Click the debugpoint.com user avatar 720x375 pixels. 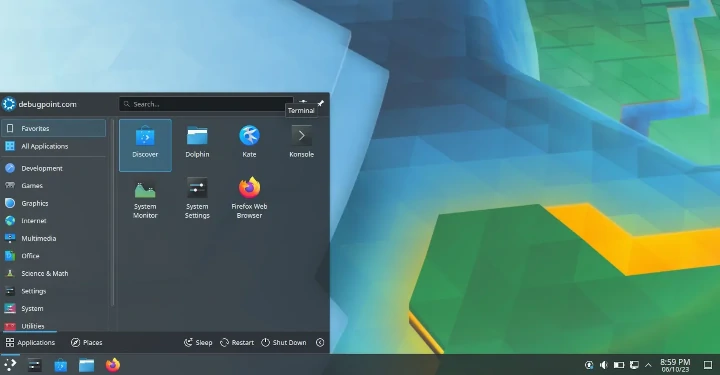pos(8,104)
